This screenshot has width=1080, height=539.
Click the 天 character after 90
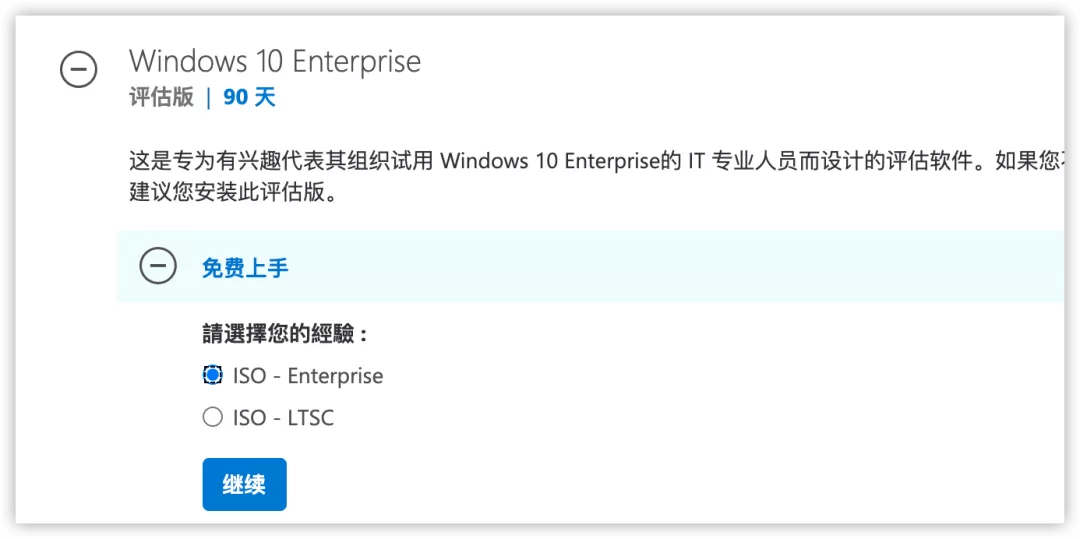[x=265, y=98]
